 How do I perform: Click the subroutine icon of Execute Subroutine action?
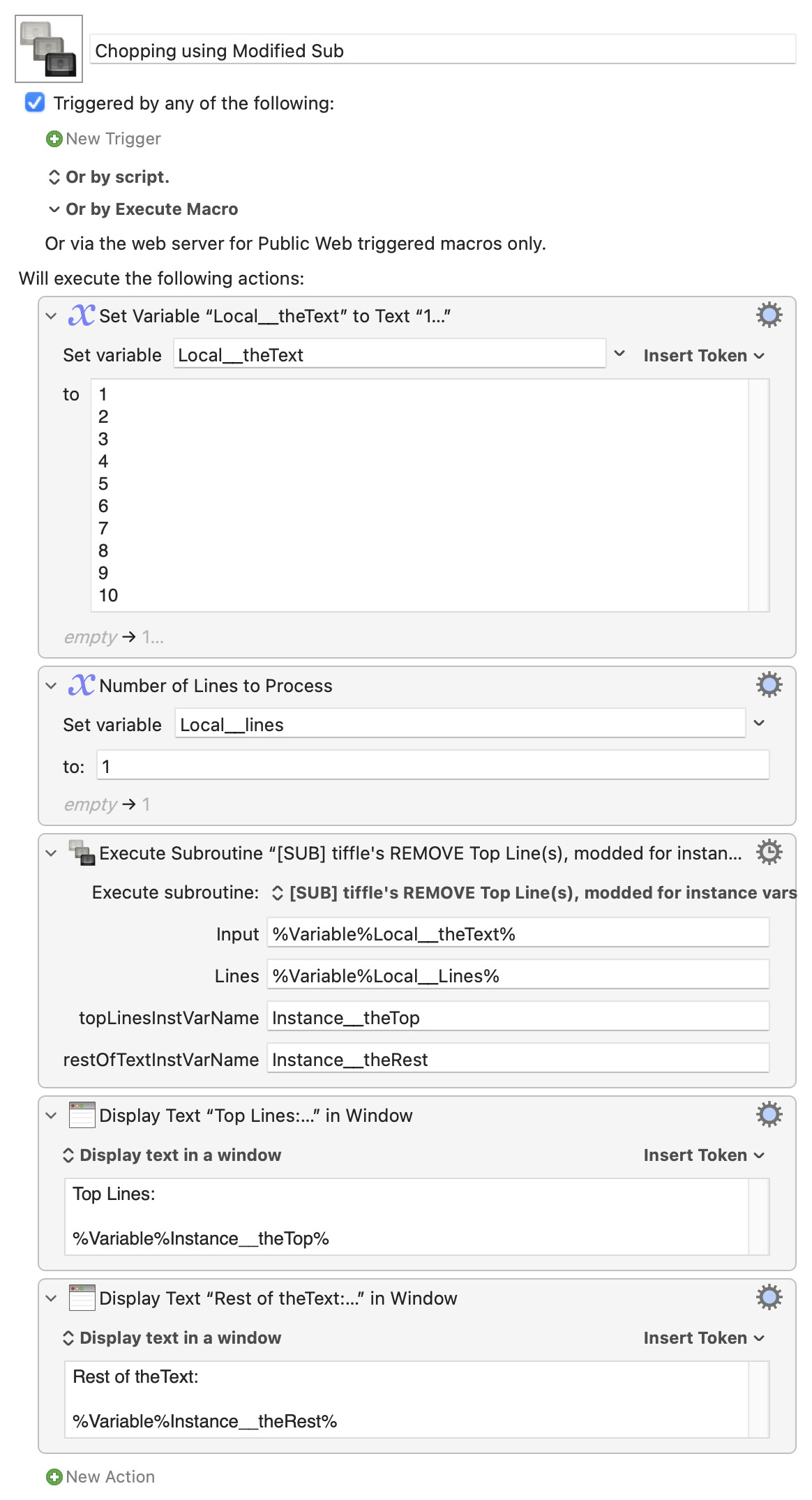coord(82,853)
